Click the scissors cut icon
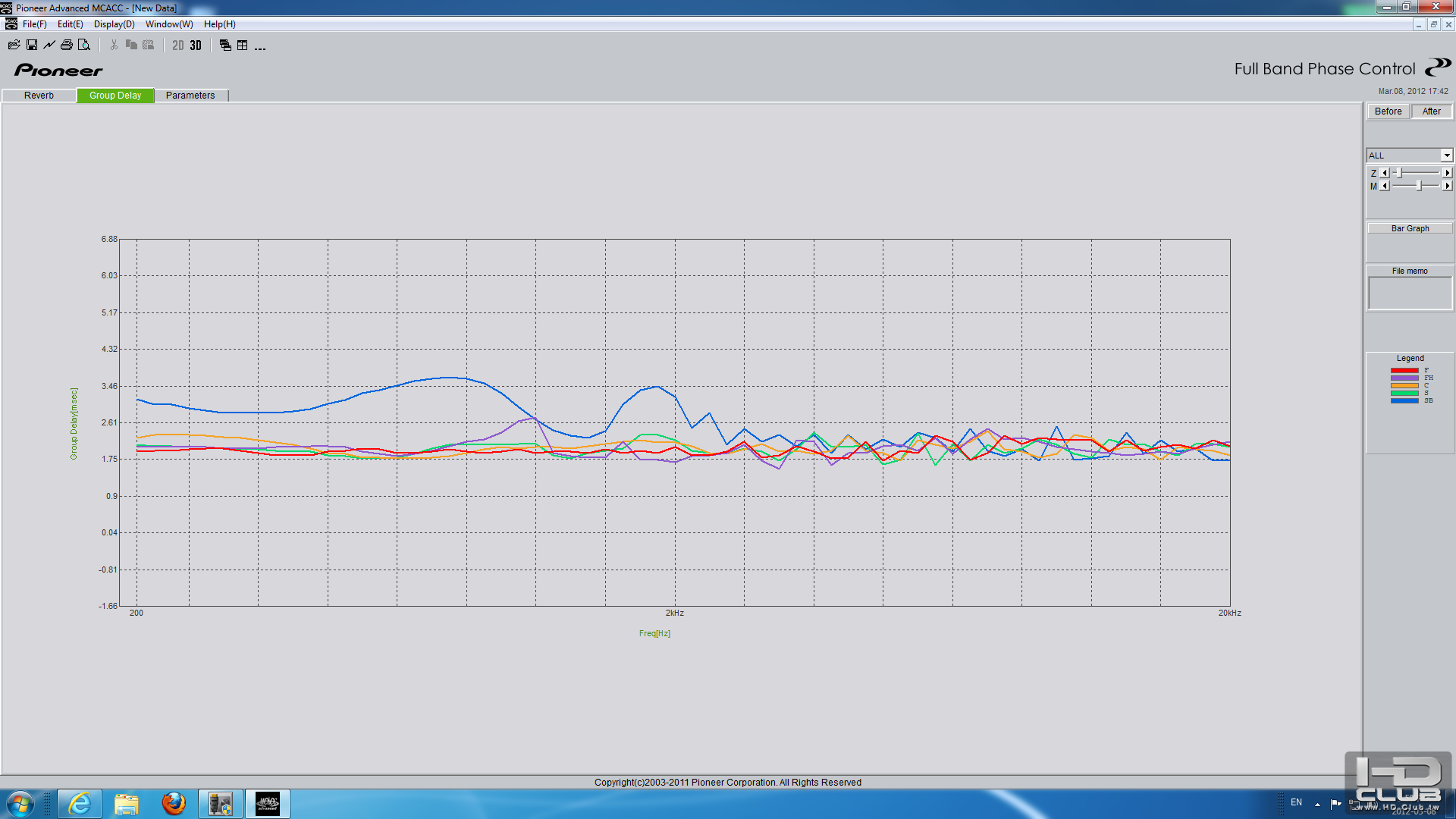 114,45
